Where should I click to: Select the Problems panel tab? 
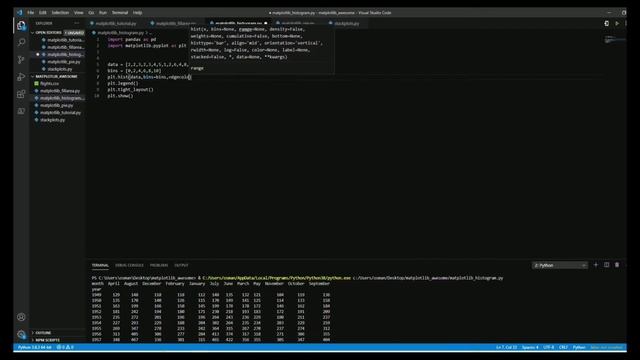tap(159, 265)
